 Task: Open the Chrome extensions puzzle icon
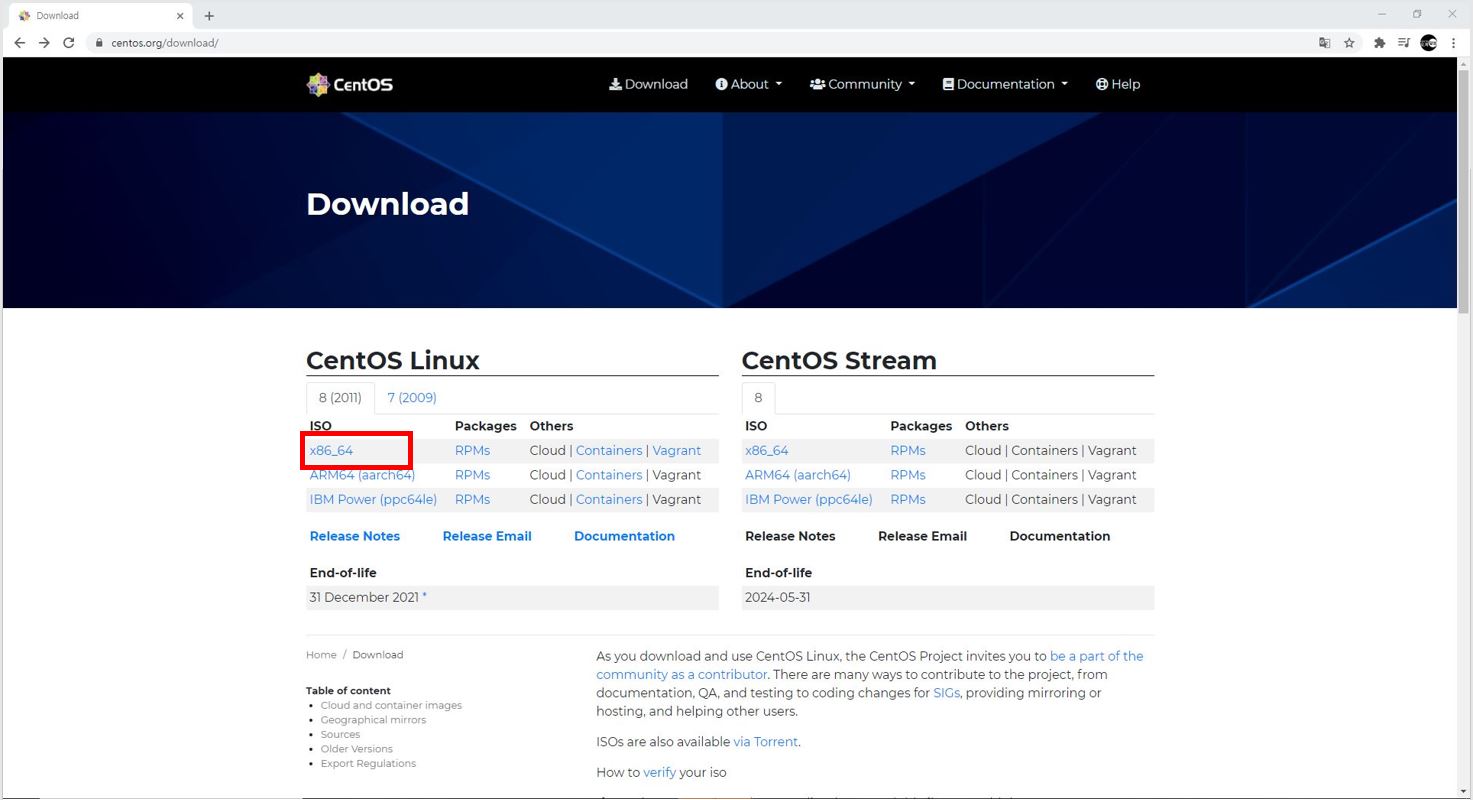point(1380,43)
